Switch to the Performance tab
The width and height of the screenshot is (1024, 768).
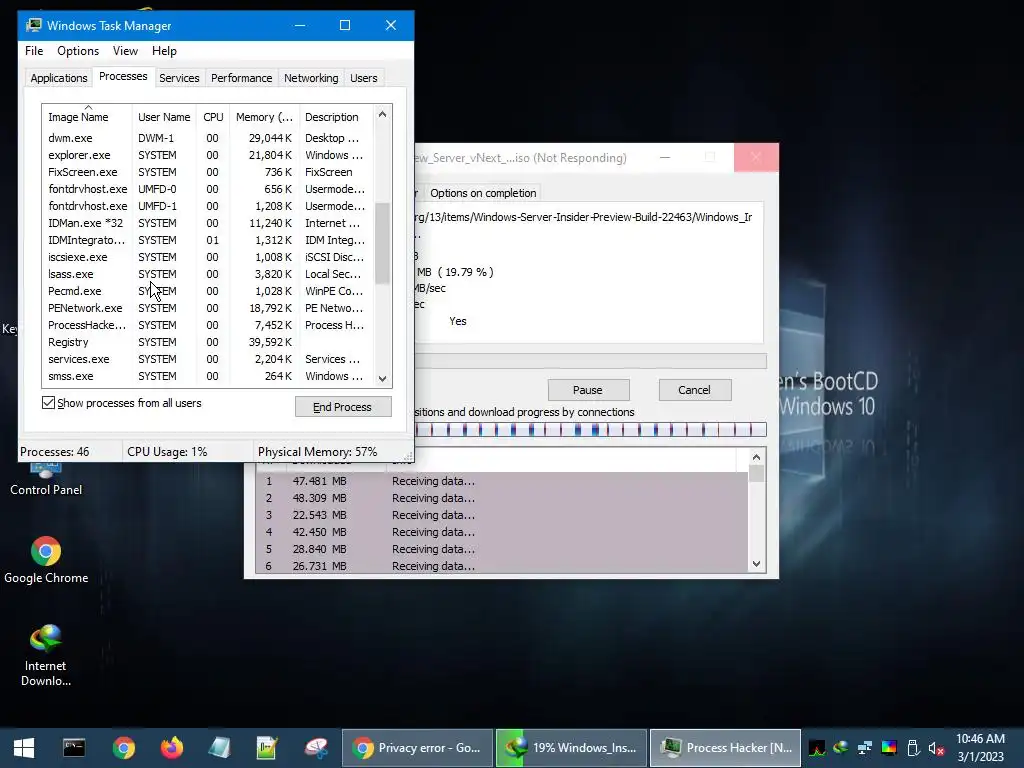[x=241, y=78]
